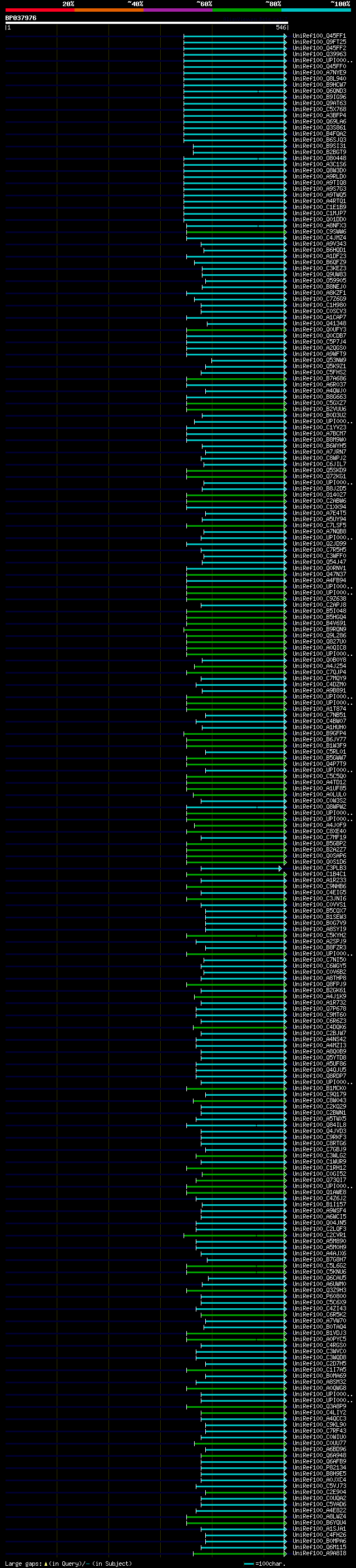The image size is (356, 1568).
Task: Select UniRef100_C4JMZ4 label
Action: (319, 238)
